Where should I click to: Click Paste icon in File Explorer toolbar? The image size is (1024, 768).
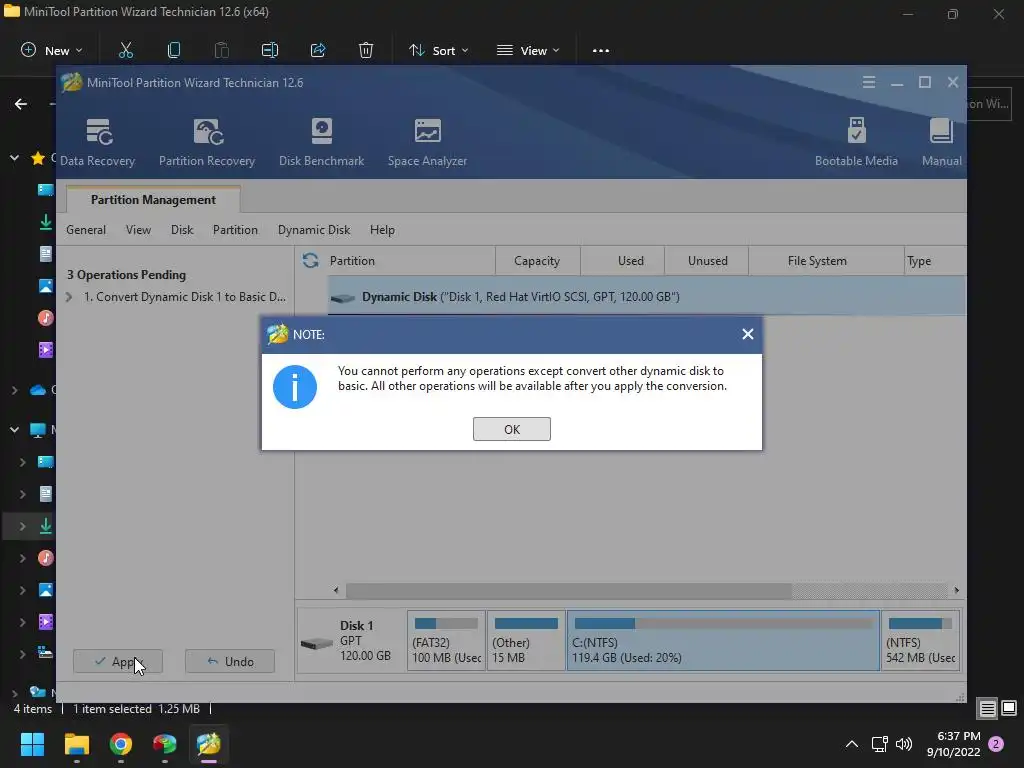pos(221,50)
